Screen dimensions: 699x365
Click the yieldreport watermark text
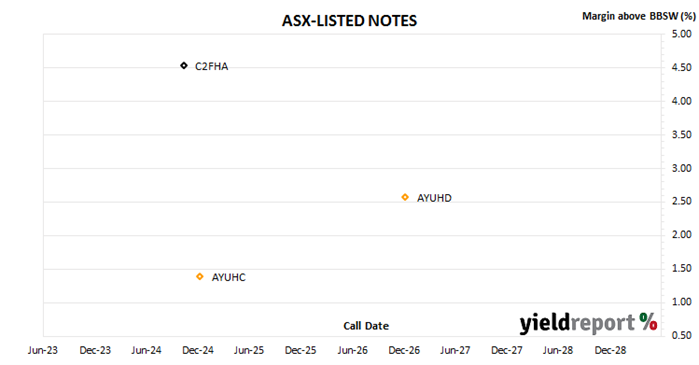[577, 323]
